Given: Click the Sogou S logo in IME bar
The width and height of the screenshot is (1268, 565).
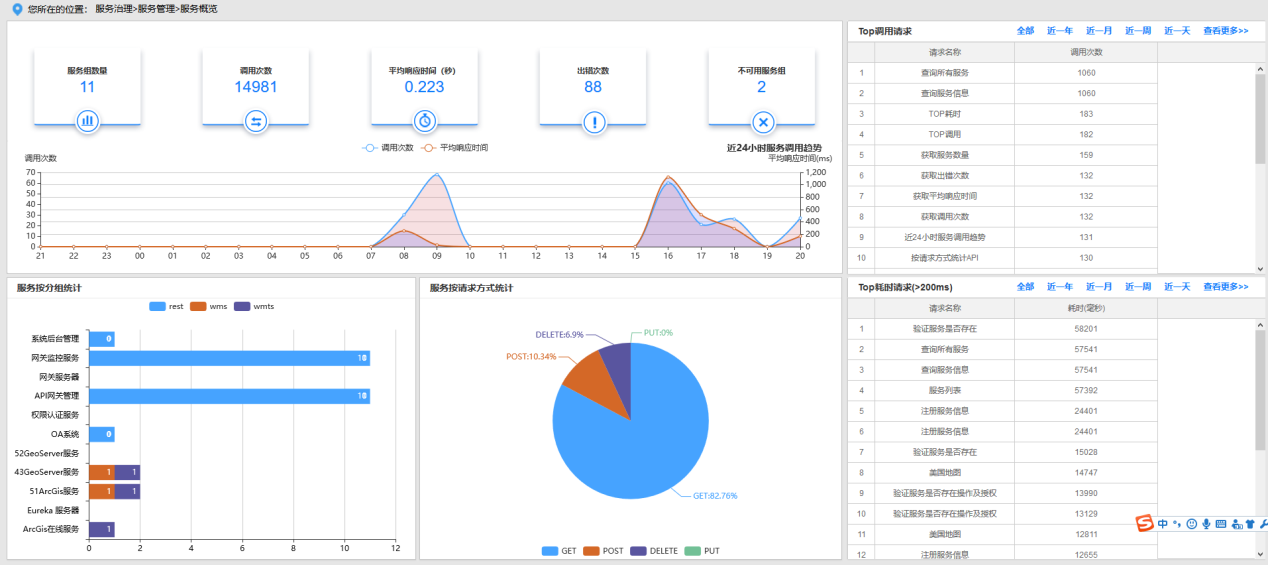Looking at the screenshot, I should click(x=1145, y=523).
